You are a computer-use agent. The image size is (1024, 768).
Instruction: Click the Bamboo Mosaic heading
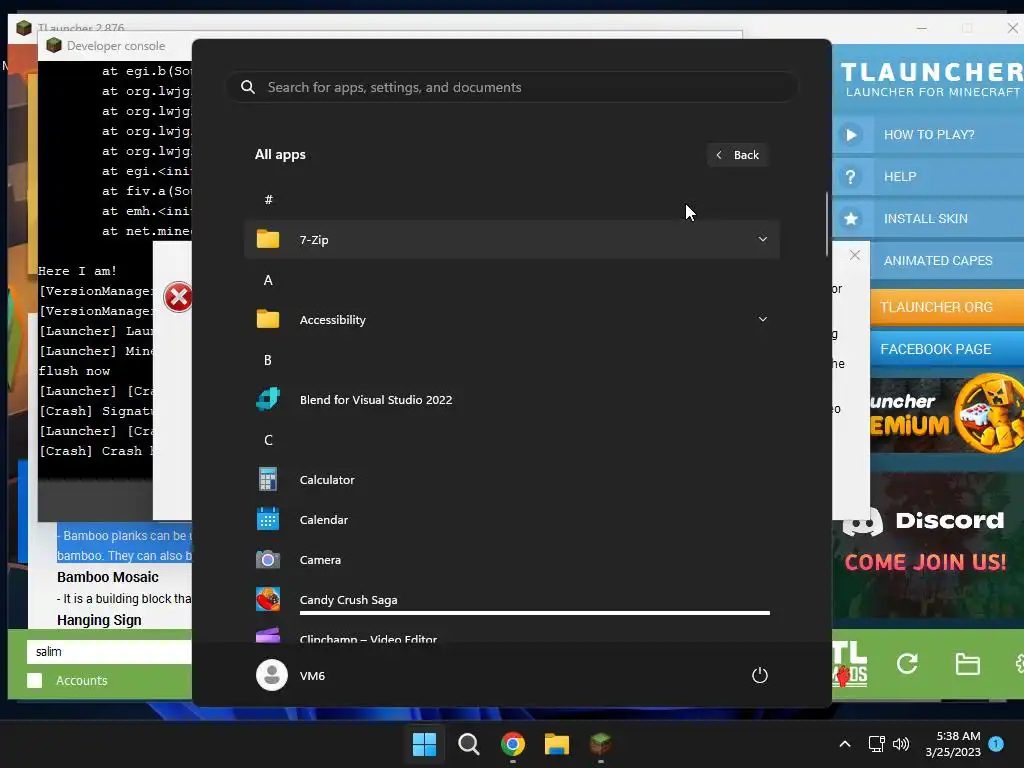pos(108,577)
